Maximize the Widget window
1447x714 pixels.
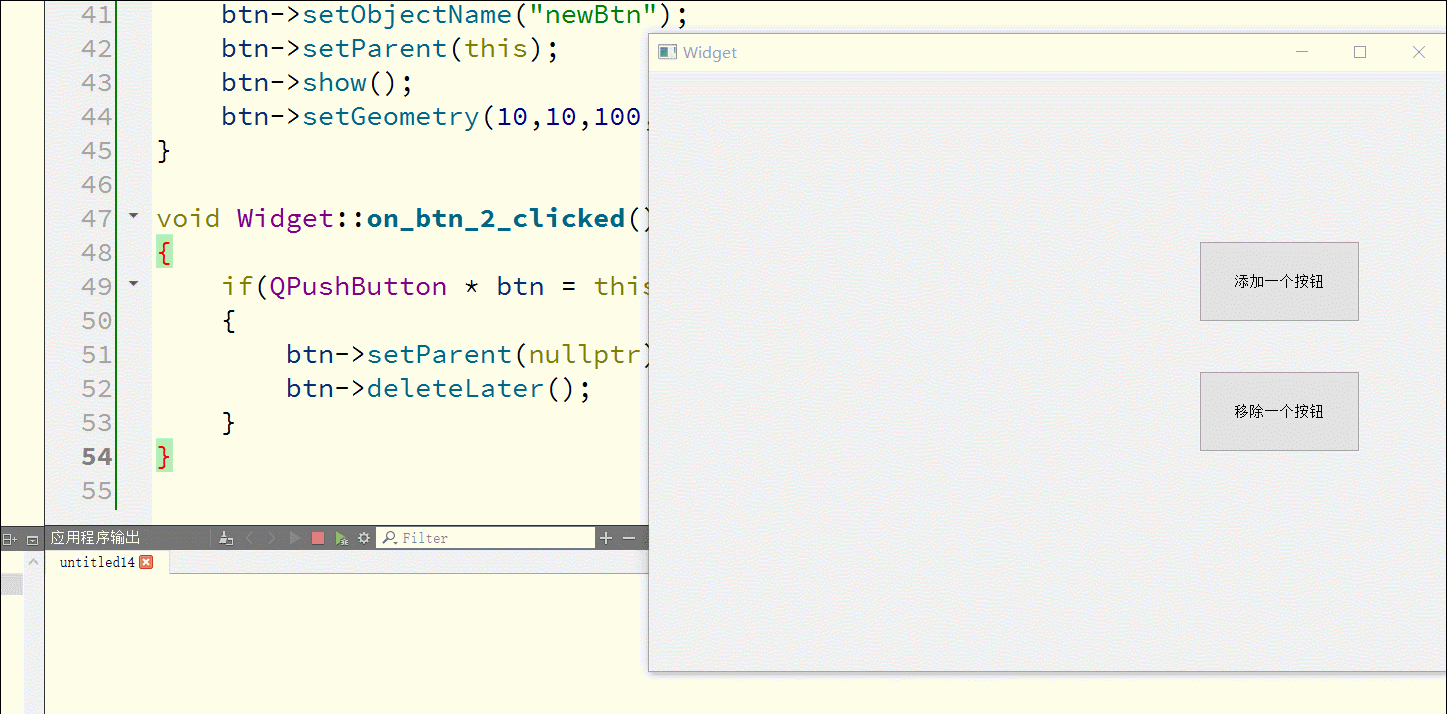click(x=1360, y=52)
